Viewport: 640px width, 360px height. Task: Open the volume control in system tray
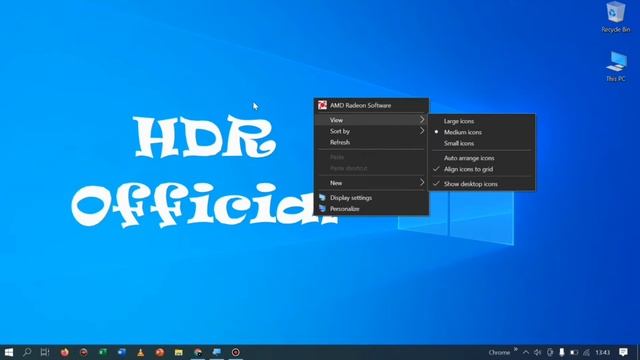point(538,352)
